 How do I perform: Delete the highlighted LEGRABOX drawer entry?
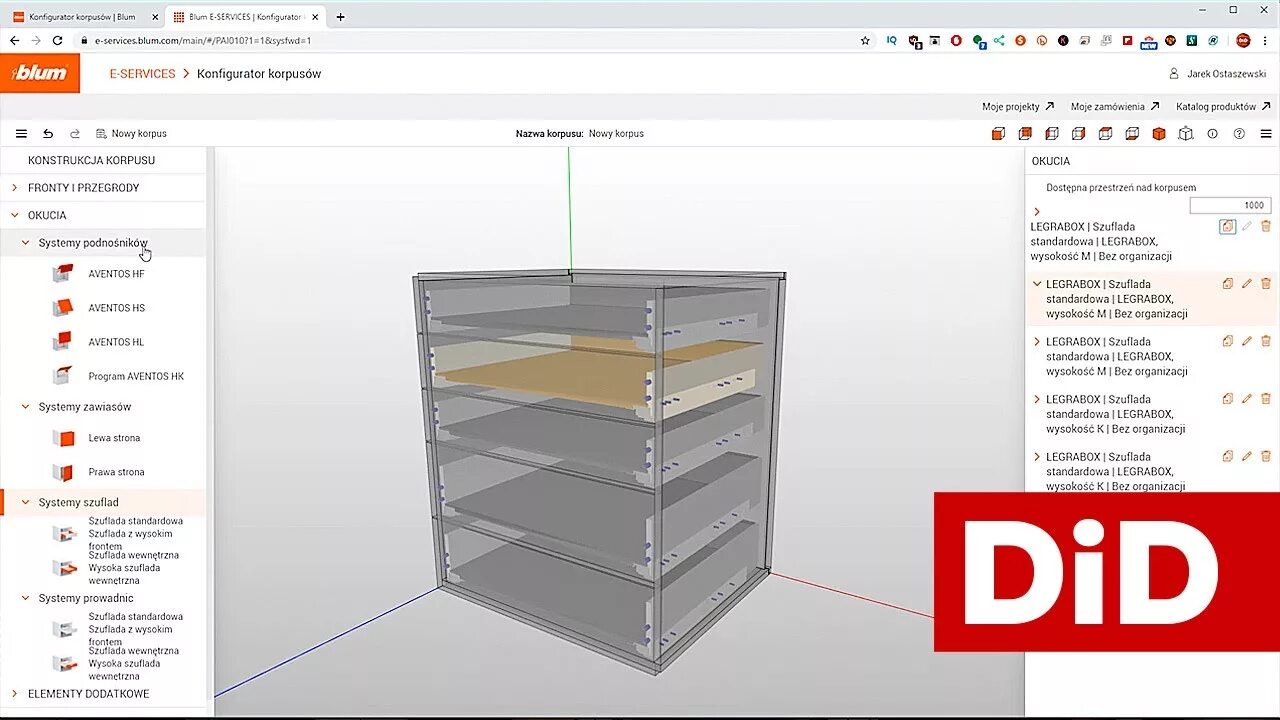(x=1266, y=284)
